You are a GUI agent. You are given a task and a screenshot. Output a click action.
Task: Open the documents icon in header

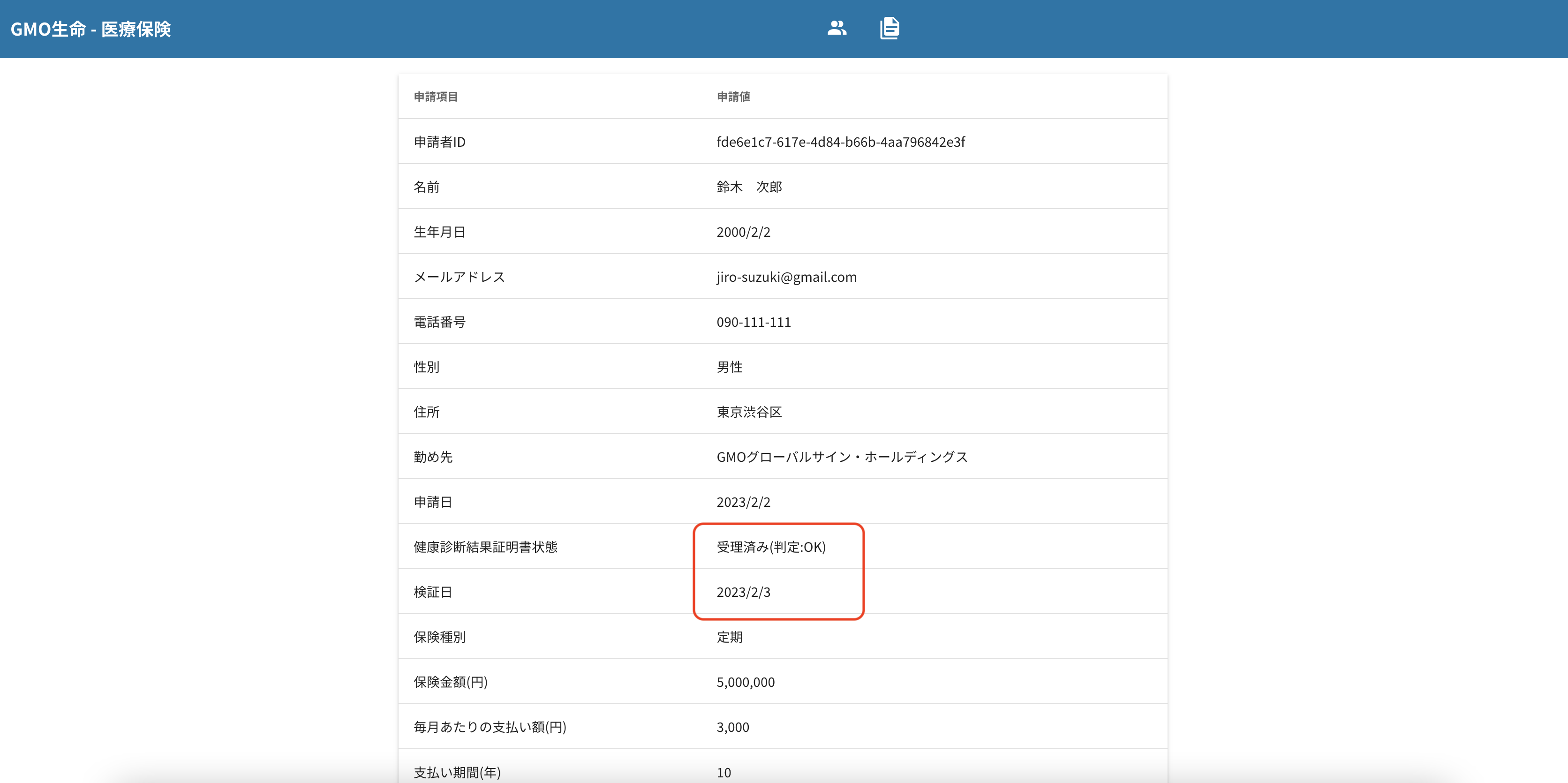[890, 28]
